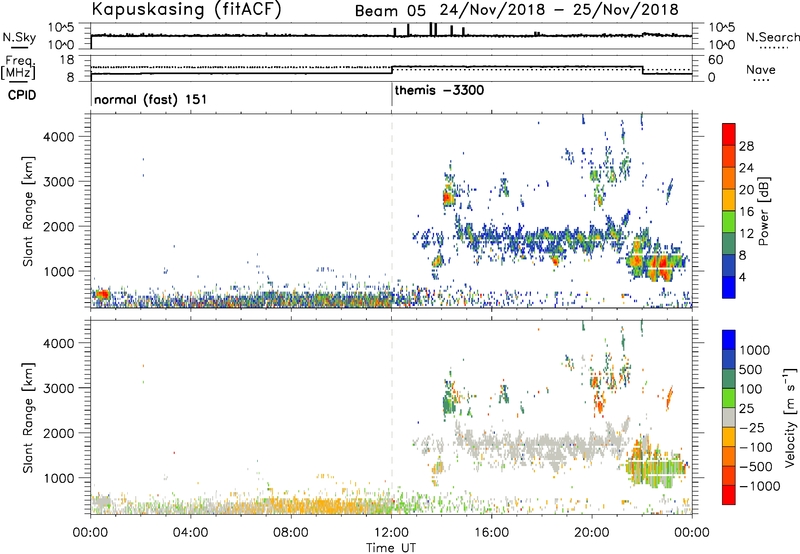This screenshot has width=800, height=554.
Task: Pick the 25 to 100 light green velocity swatch
Action: (729, 398)
